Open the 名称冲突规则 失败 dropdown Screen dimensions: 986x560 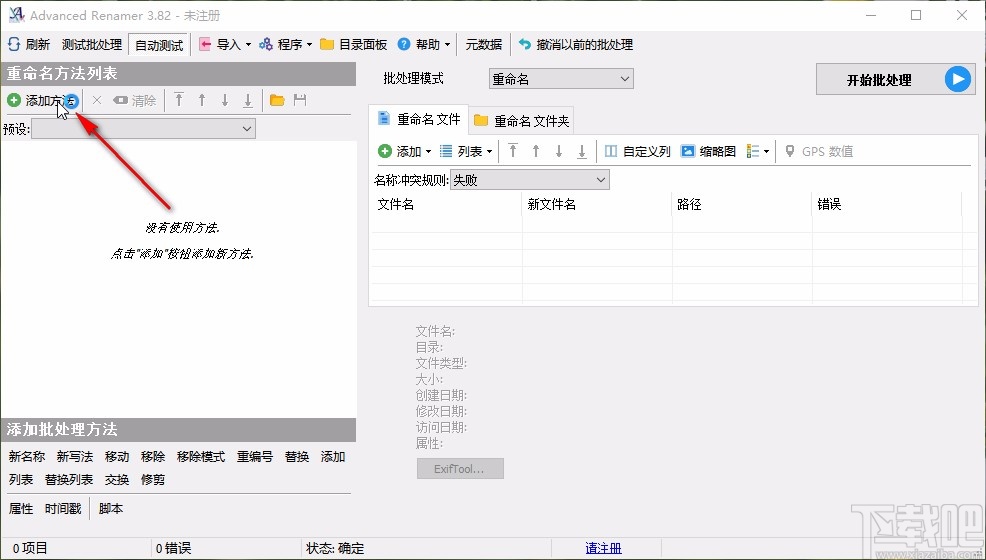[529, 180]
